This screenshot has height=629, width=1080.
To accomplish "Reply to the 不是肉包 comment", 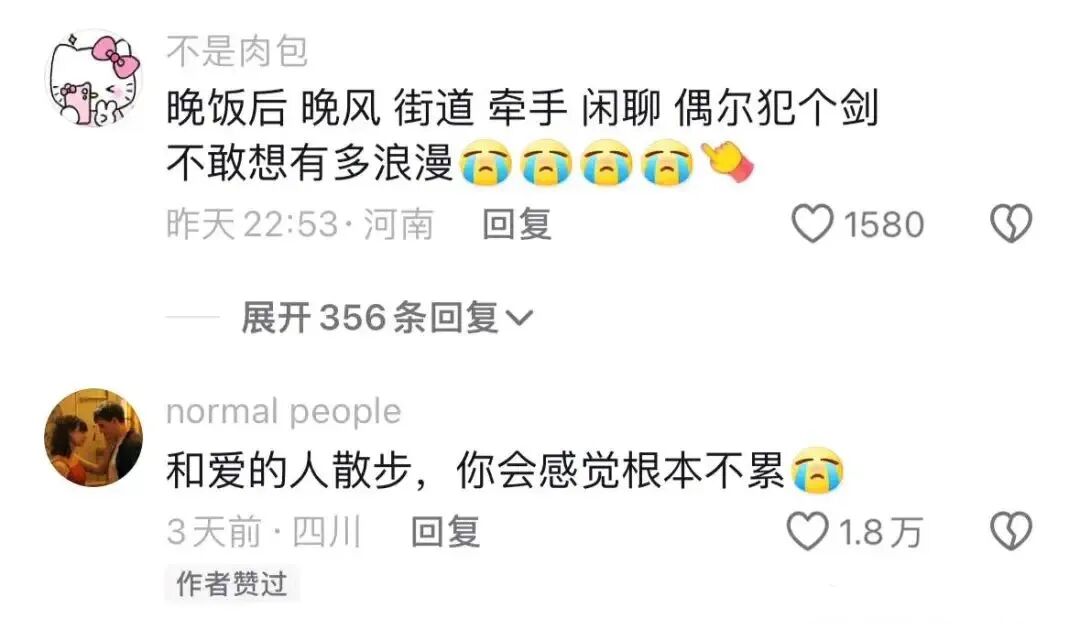I will [x=517, y=225].
